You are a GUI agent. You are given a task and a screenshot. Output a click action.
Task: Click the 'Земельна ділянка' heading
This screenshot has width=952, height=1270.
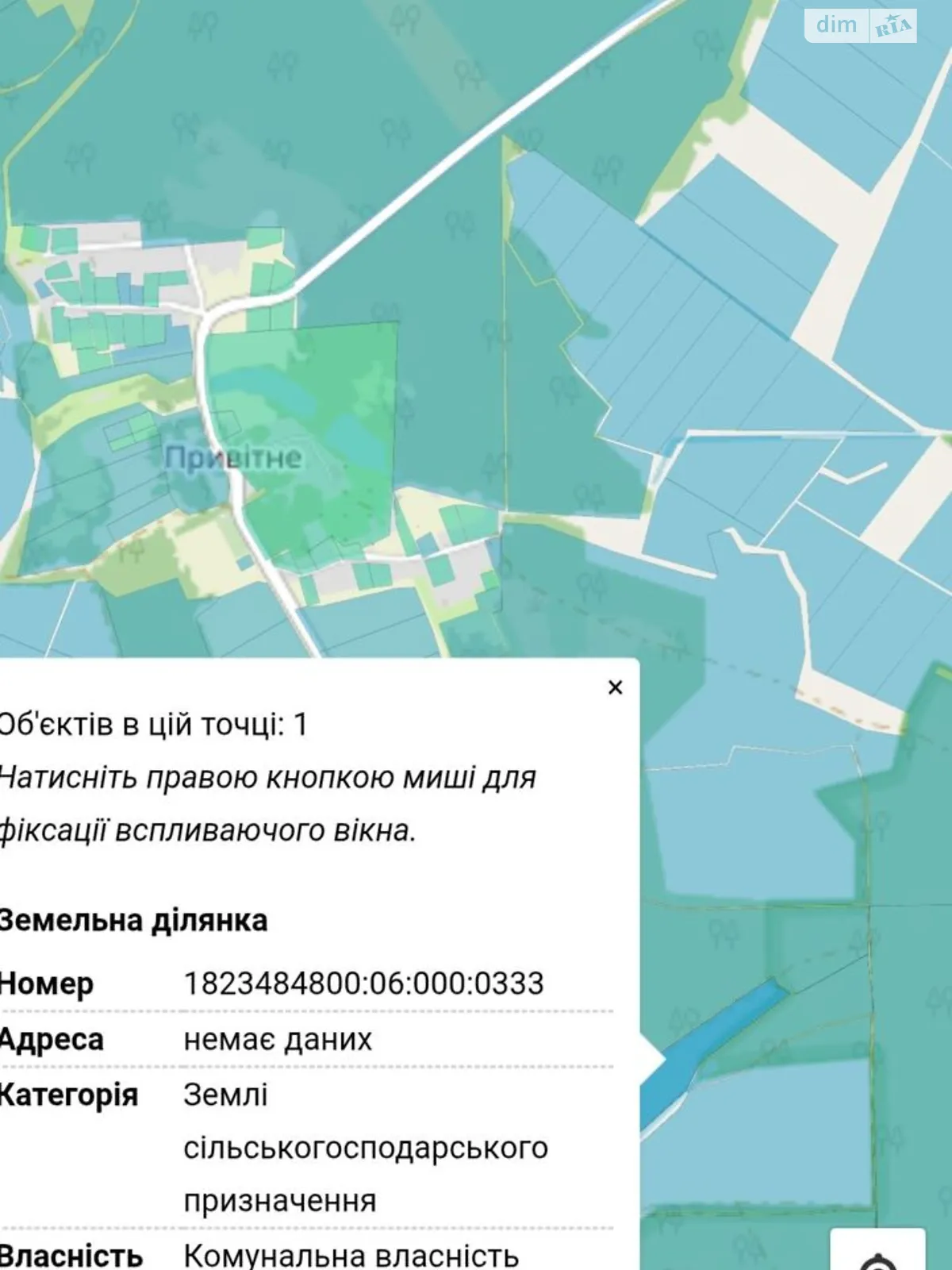[x=133, y=921]
